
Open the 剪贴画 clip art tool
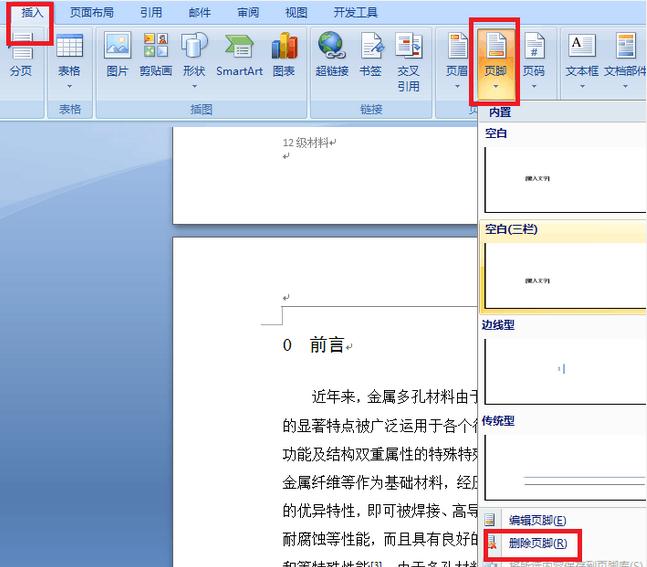(156, 54)
